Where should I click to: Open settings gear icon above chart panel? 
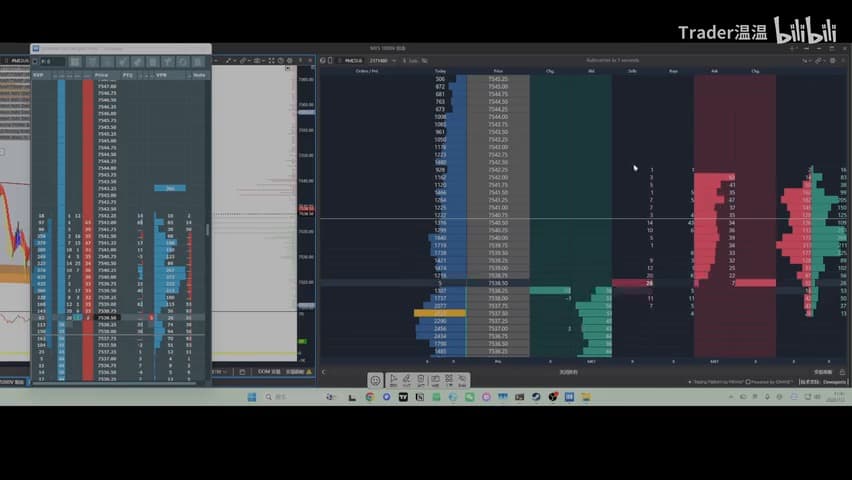(290, 60)
